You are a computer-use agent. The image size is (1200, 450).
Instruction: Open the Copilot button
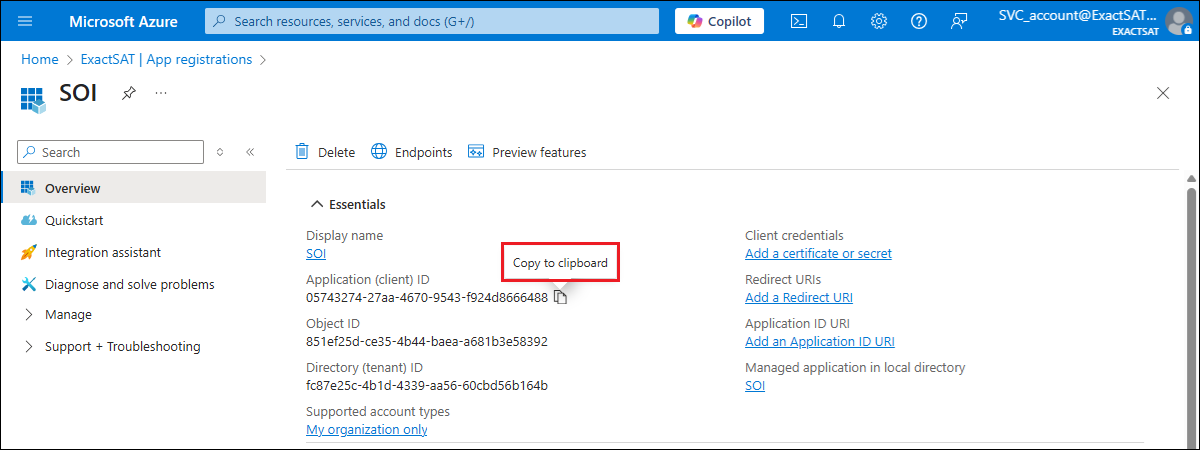click(x=720, y=21)
